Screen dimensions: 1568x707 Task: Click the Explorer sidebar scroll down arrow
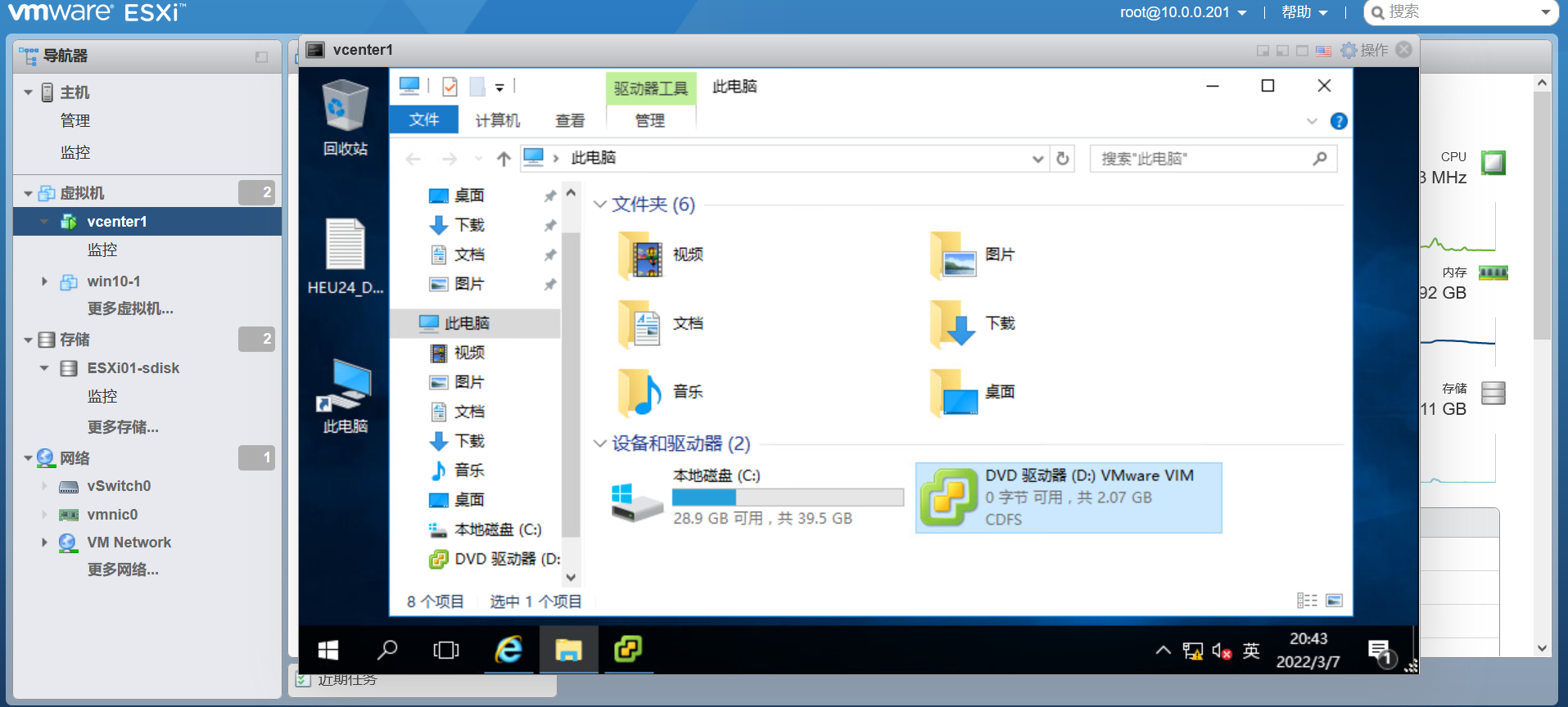(x=571, y=577)
